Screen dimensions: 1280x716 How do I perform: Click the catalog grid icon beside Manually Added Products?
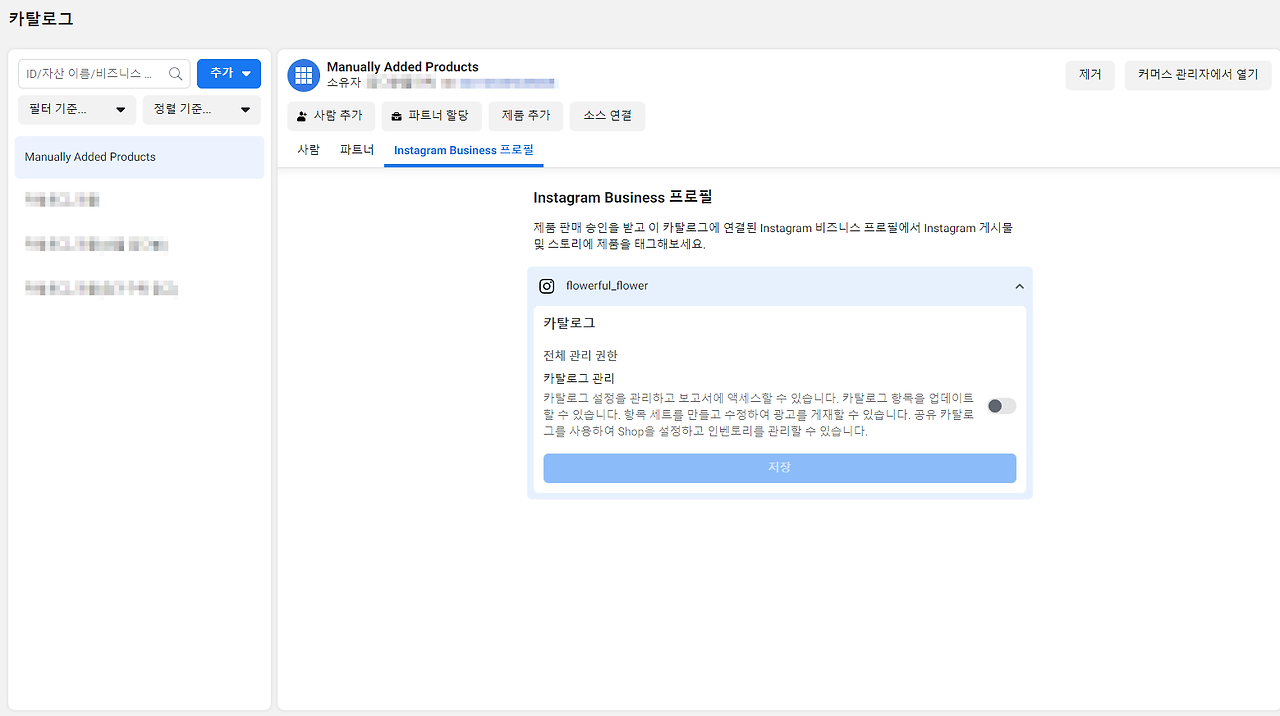click(x=304, y=75)
